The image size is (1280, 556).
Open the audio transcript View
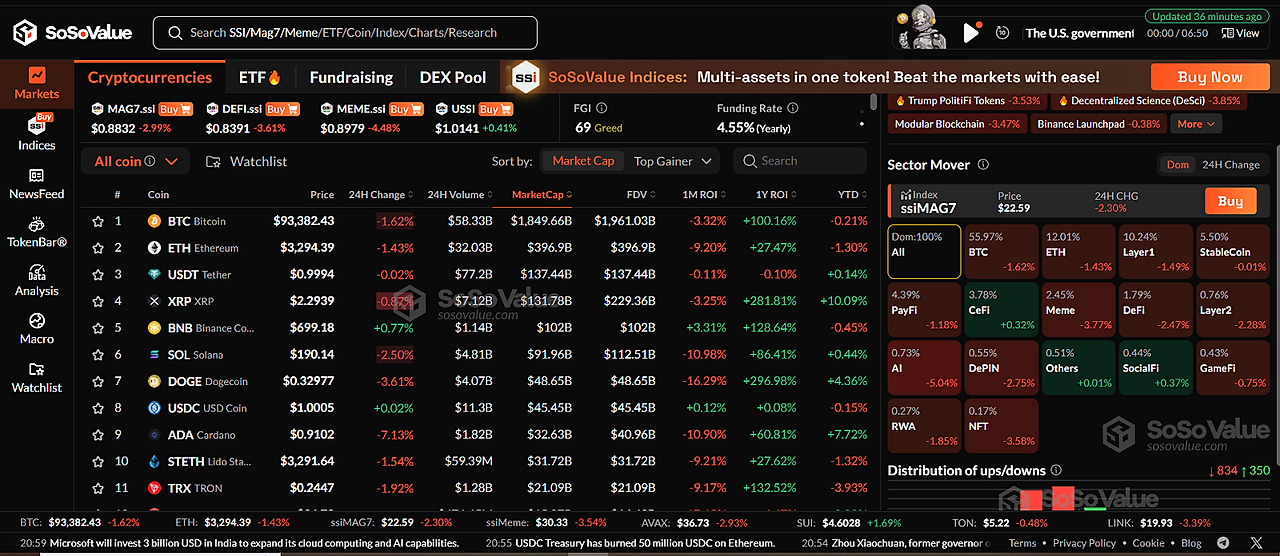point(1241,33)
